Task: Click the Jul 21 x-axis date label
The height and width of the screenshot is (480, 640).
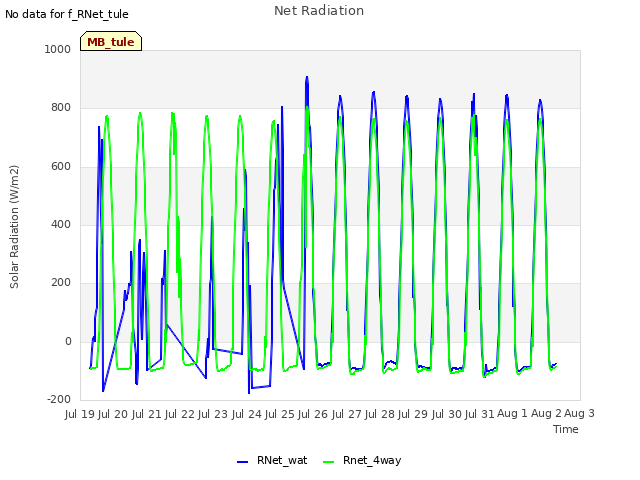Action: [x=147, y=414]
